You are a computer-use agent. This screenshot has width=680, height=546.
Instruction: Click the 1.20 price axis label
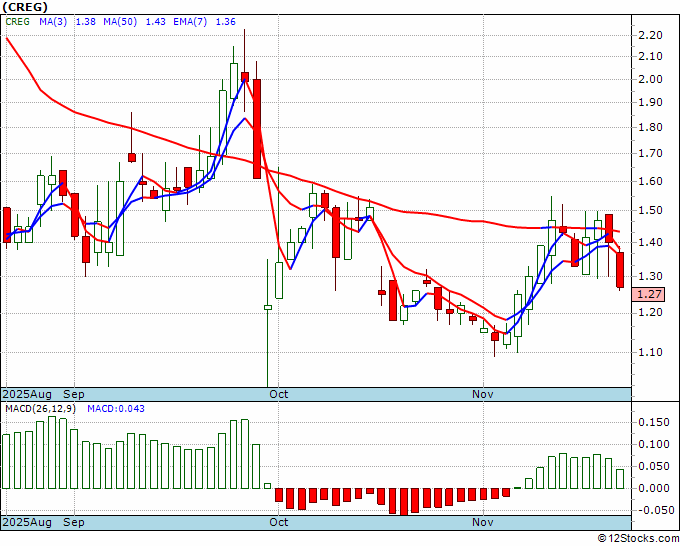(x=650, y=312)
